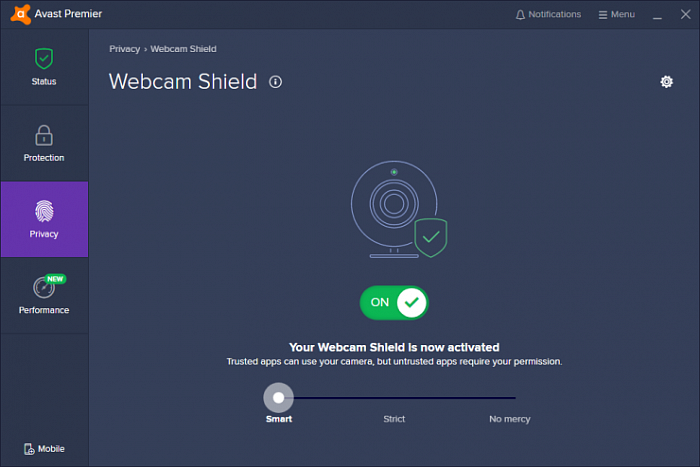Select the Smart slider handle

click(278, 398)
